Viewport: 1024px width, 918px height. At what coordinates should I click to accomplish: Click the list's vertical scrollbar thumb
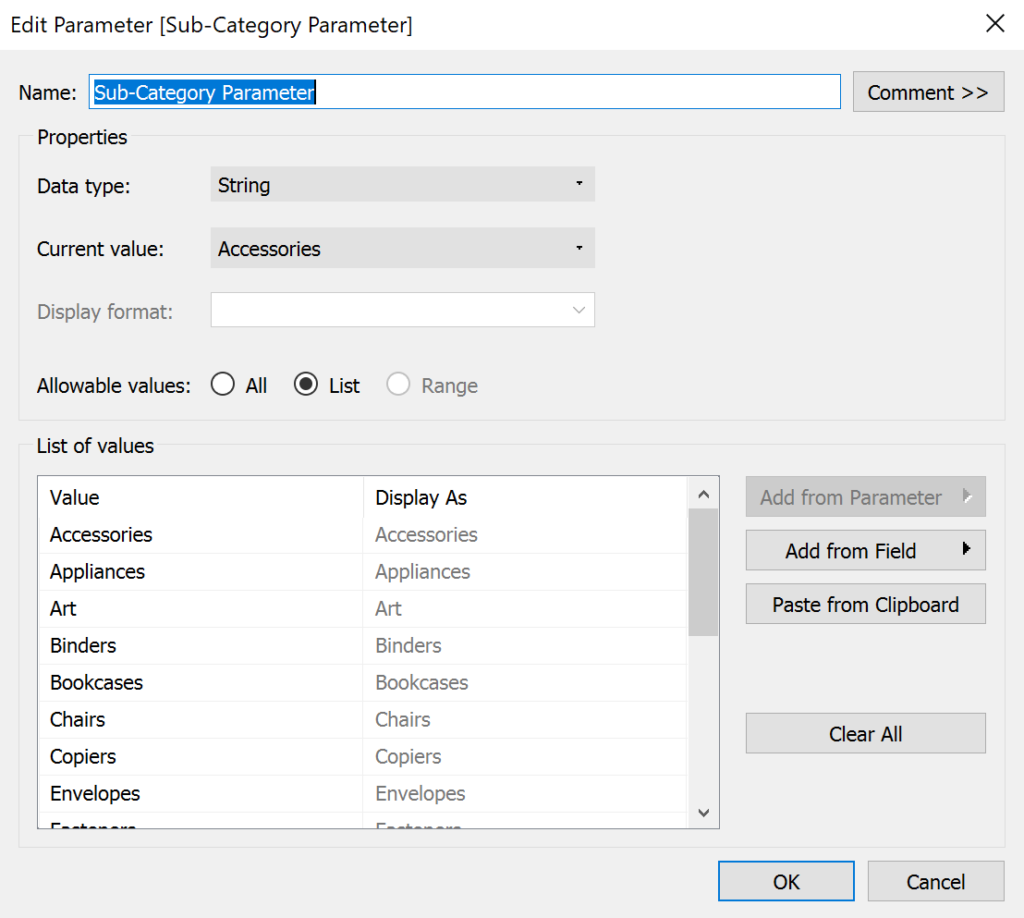pos(703,571)
